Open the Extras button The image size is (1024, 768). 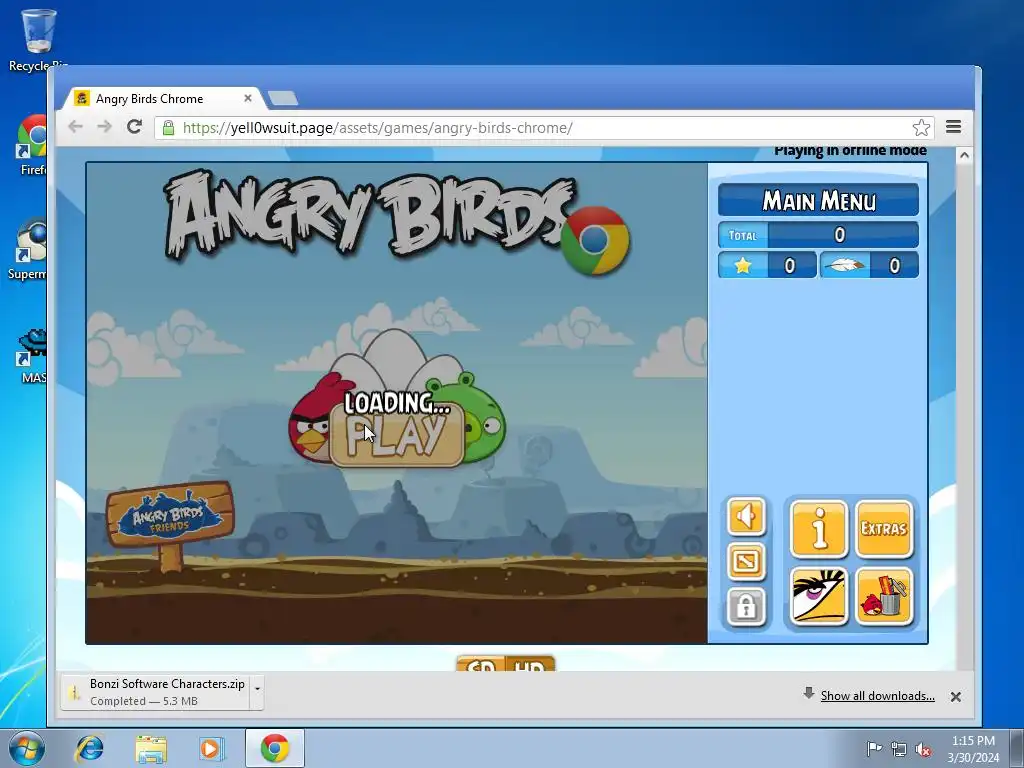[x=884, y=528]
